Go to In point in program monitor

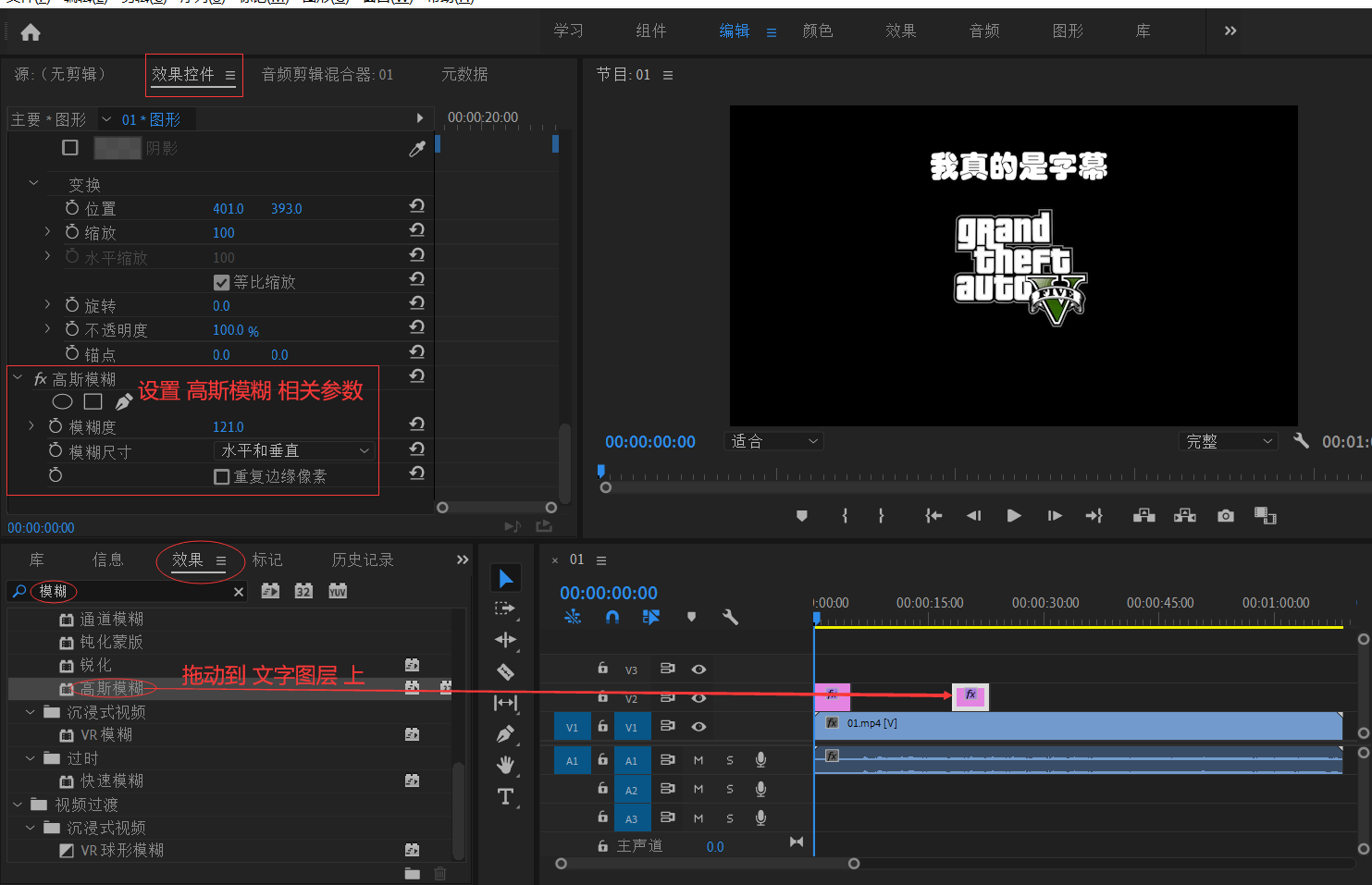[x=933, y=516]
